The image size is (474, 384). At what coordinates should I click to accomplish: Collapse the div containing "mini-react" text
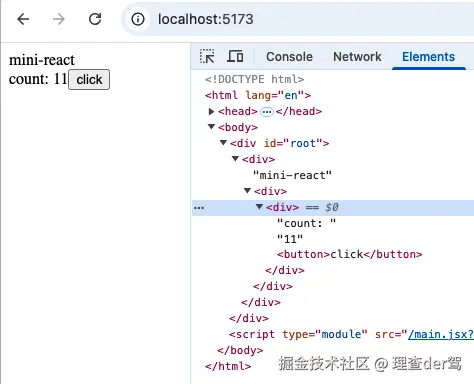coord(235,159)
